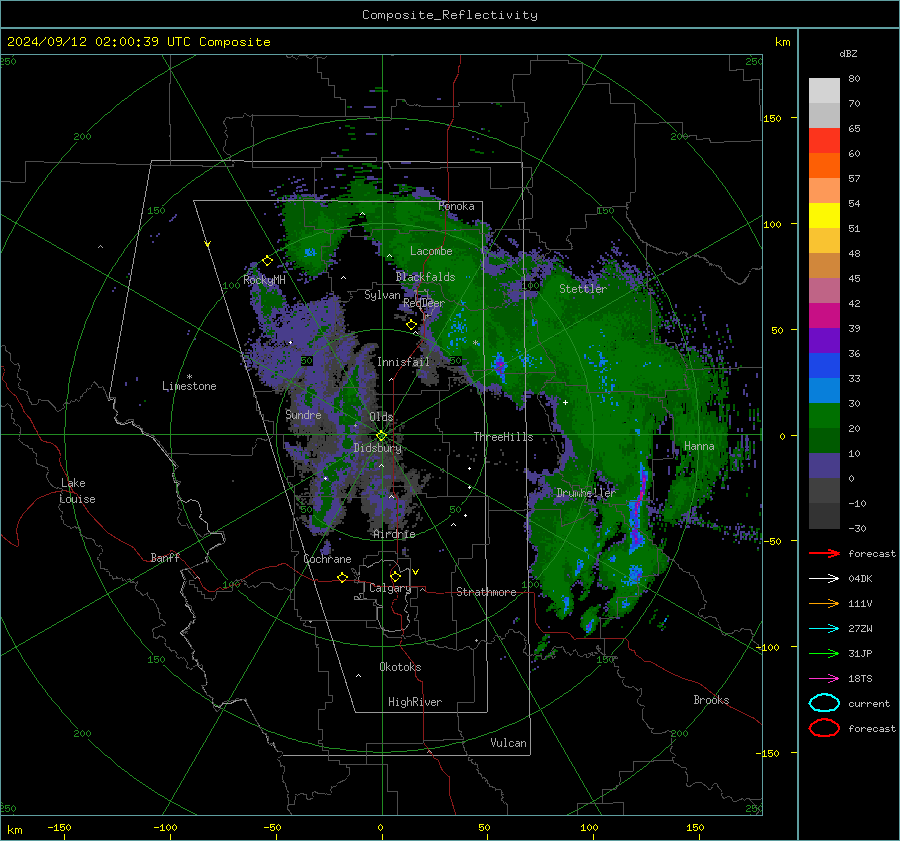This screenshot has width=900, height=841.
Task: Click the ThreeHills city label
Action: [x=503, y=437]
